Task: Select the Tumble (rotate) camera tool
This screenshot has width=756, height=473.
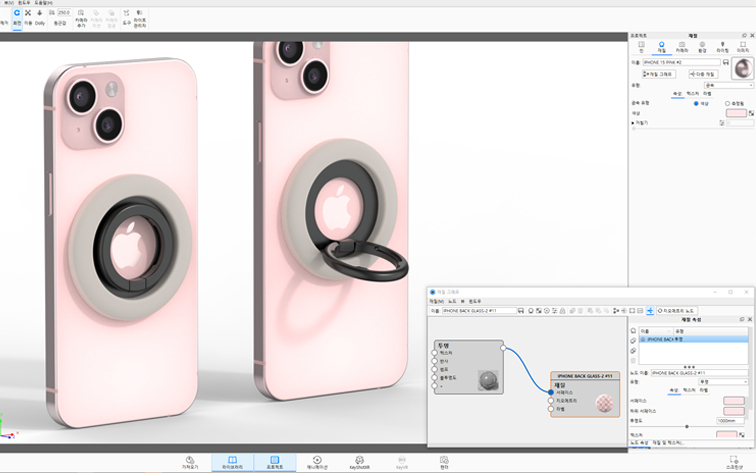Action: click(x=17, y=17)
